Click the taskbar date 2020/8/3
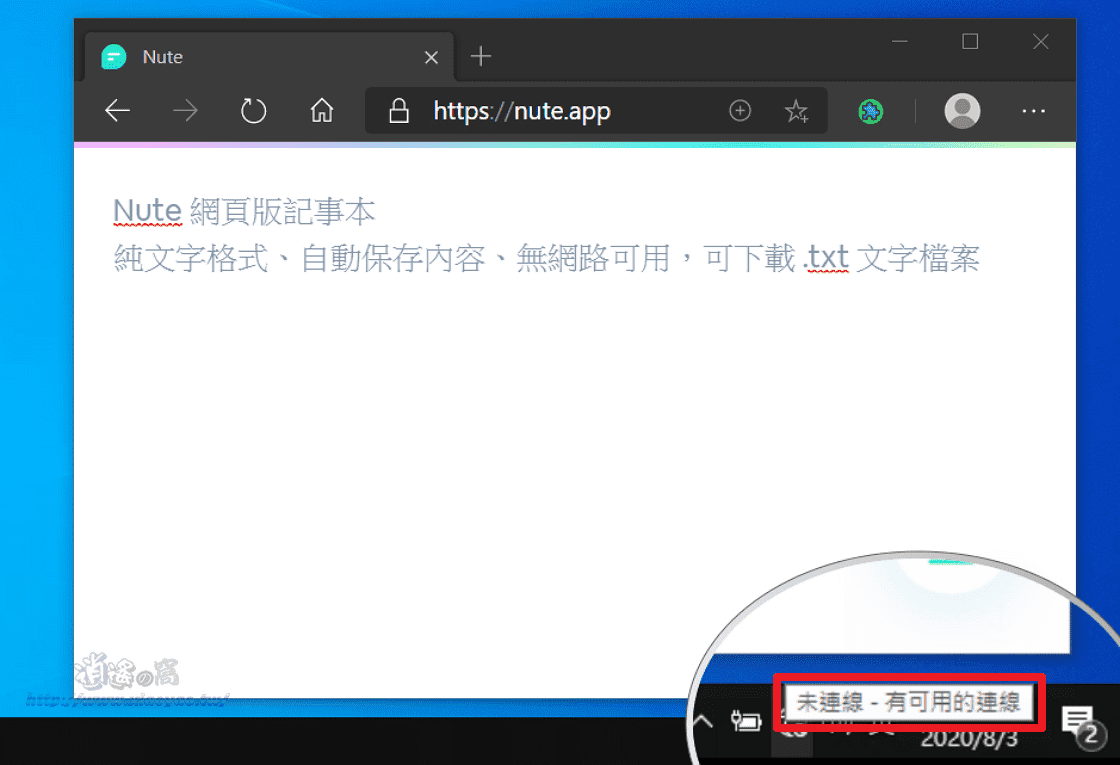Image resolution: width=1120 pixels, height=765 pixels. click(x=969, y=739)
